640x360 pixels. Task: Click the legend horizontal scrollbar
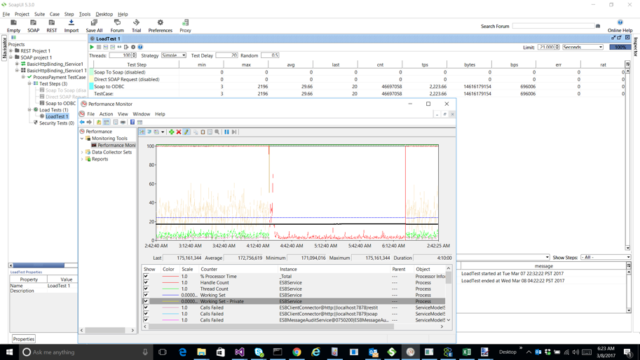271,327
